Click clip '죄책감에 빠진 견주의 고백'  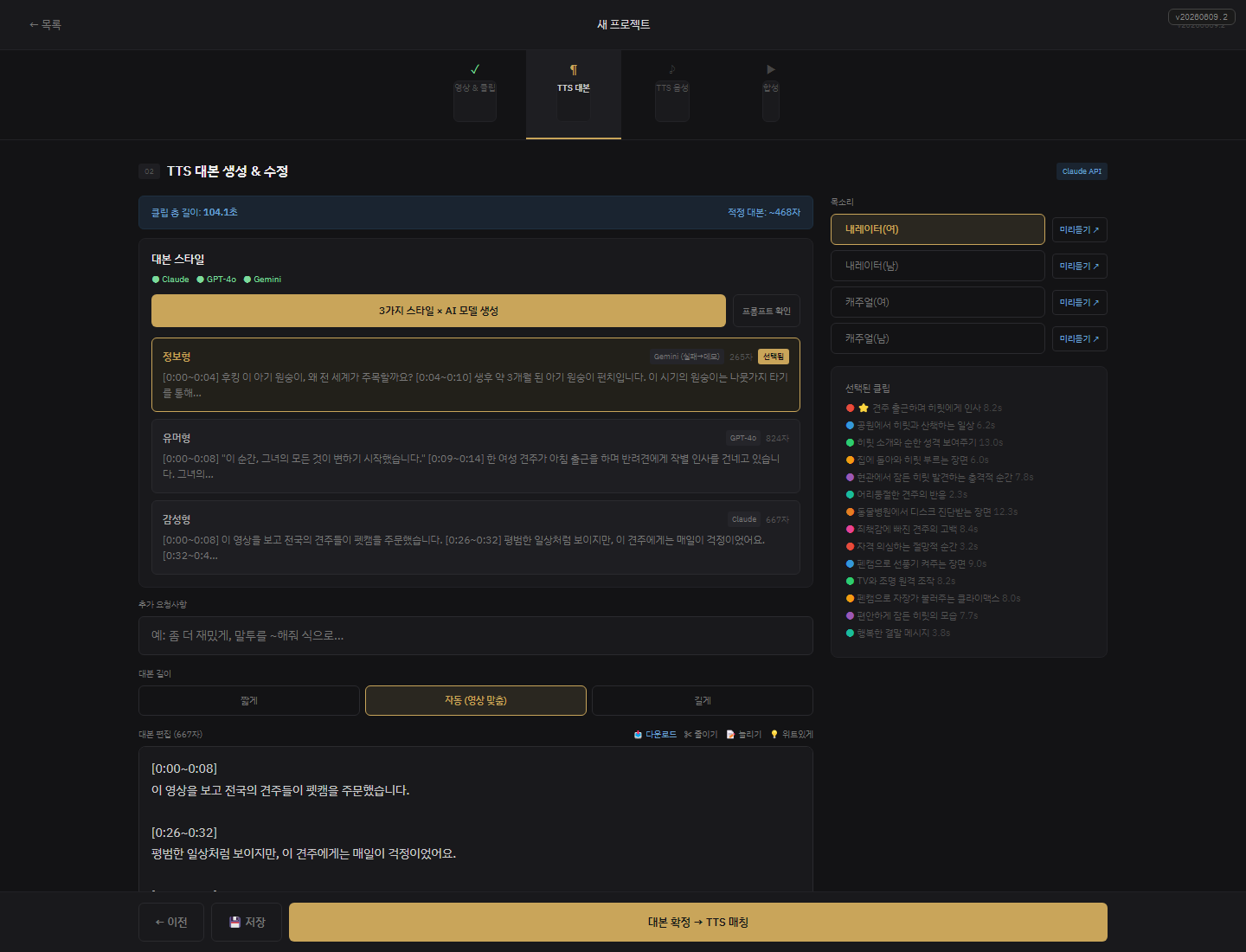(912, 529)
